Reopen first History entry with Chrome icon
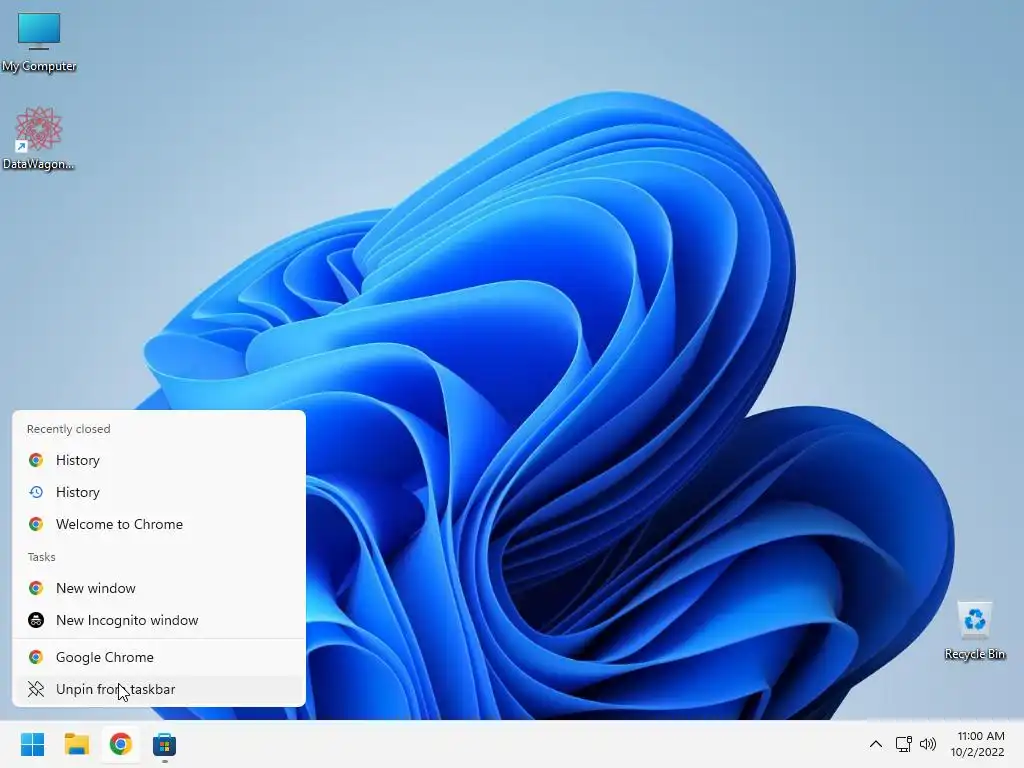Image resolution: width=1024 pixels, height=768 pixels. pos(159,460)
